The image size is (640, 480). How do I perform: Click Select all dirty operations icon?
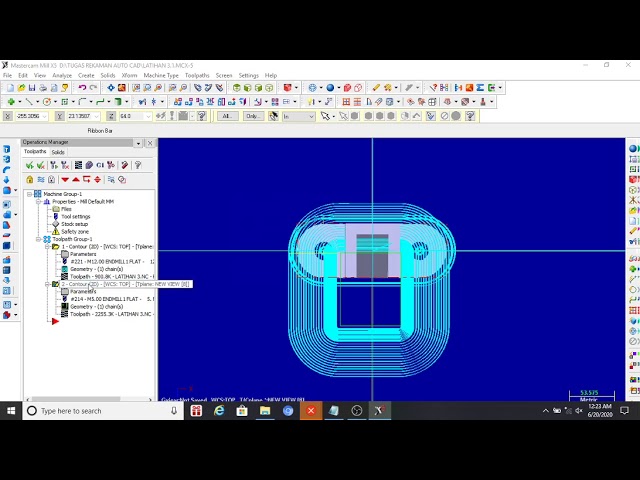pos(40,165)
